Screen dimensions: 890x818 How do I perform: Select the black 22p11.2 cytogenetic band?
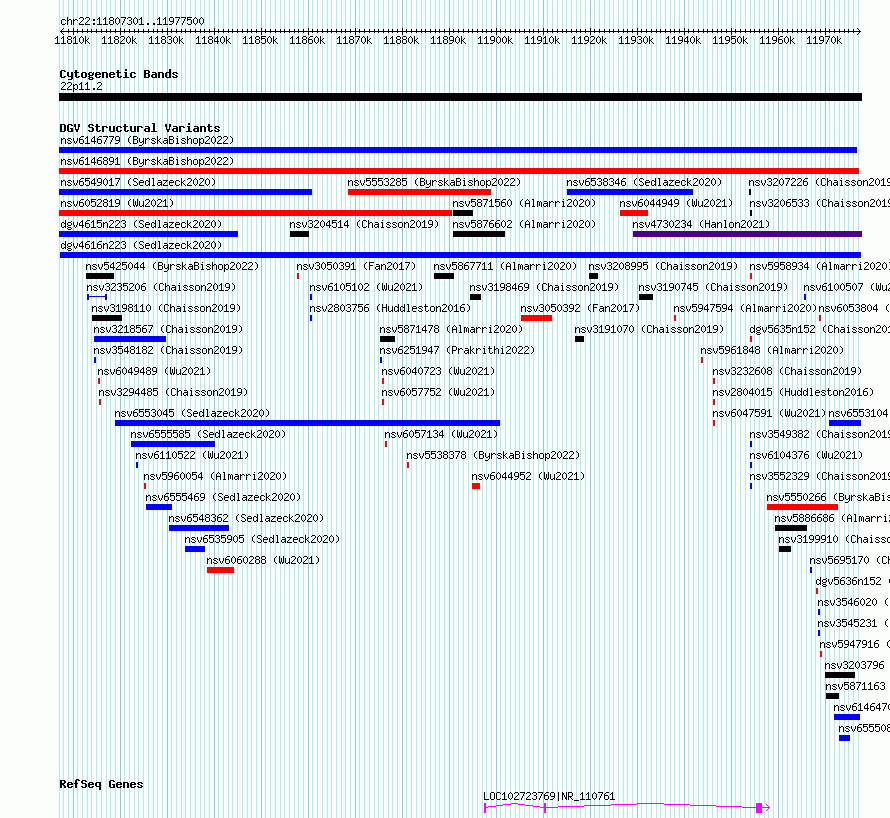click(460, 97)
